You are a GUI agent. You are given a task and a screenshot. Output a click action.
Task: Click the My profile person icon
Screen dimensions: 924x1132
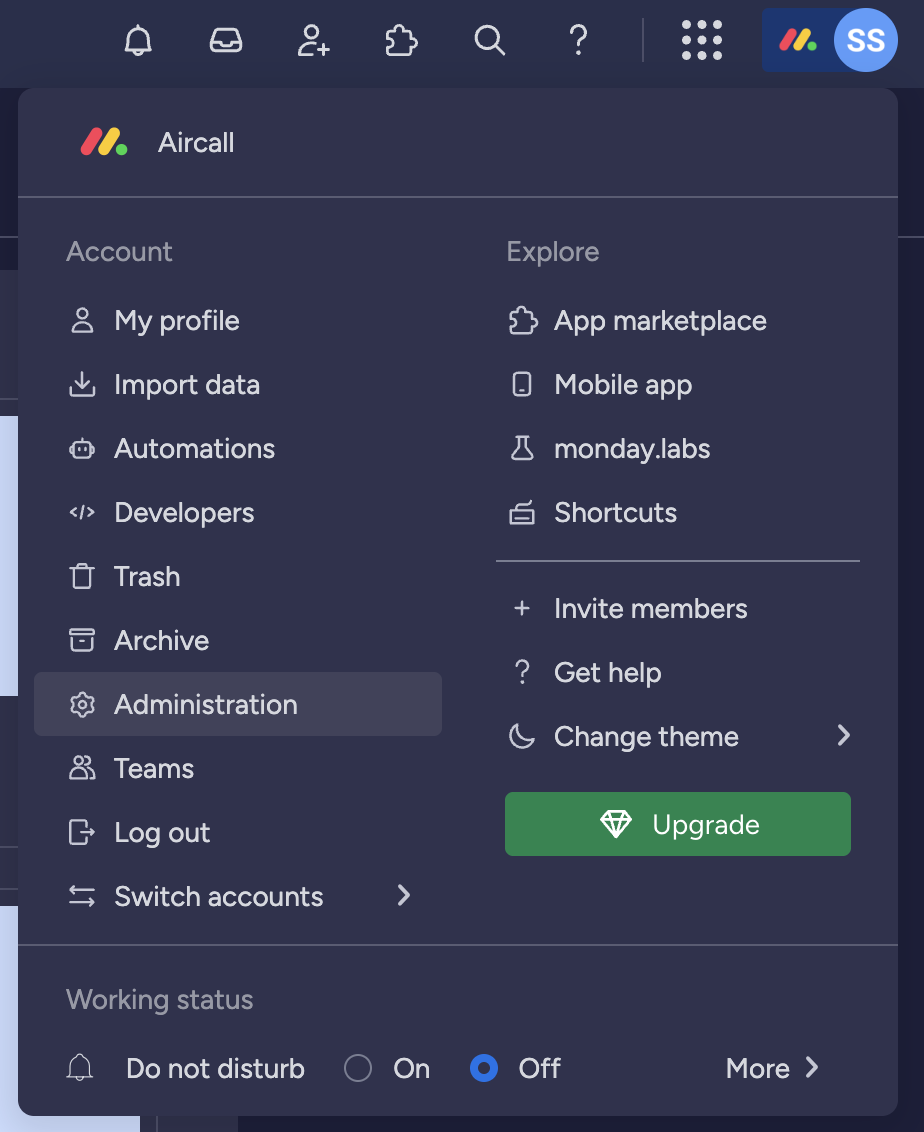coord(82,321)
